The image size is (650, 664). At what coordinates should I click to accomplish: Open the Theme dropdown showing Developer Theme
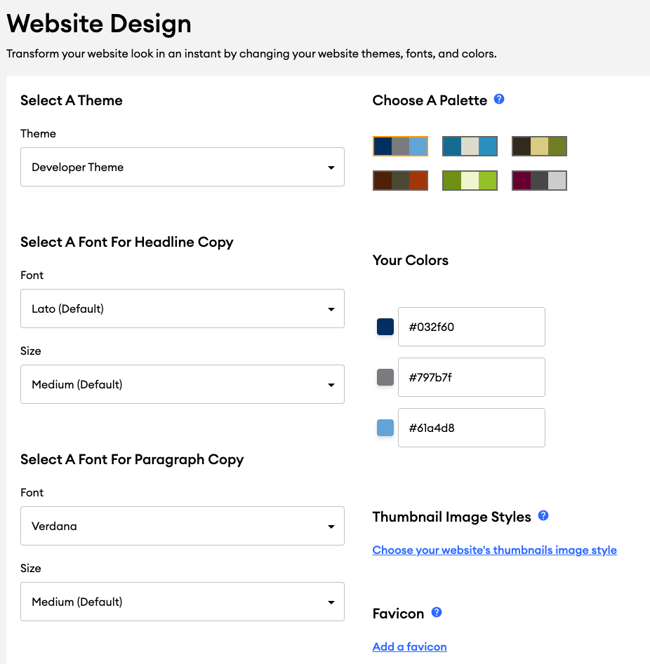[183, 167]
